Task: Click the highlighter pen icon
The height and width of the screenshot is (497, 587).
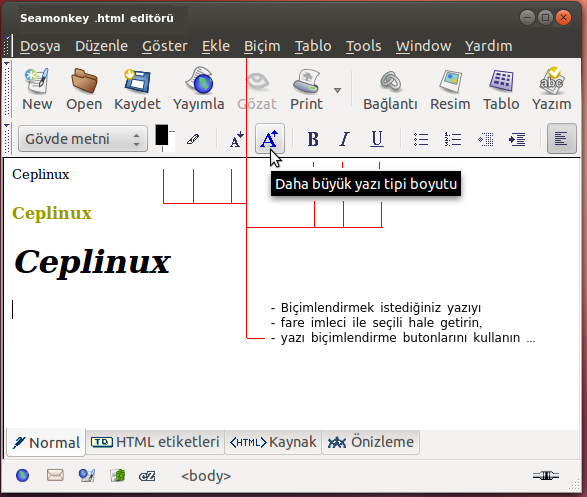Action: [193, 139]
